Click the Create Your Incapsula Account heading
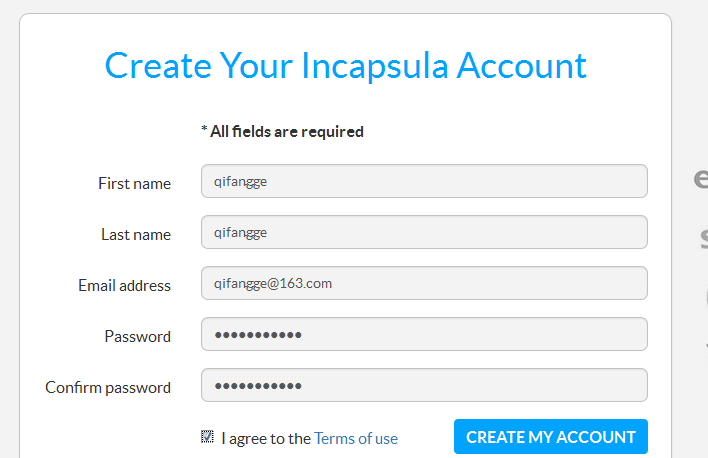The height and width of the screenshot is (458, 708). pos(345,66)
